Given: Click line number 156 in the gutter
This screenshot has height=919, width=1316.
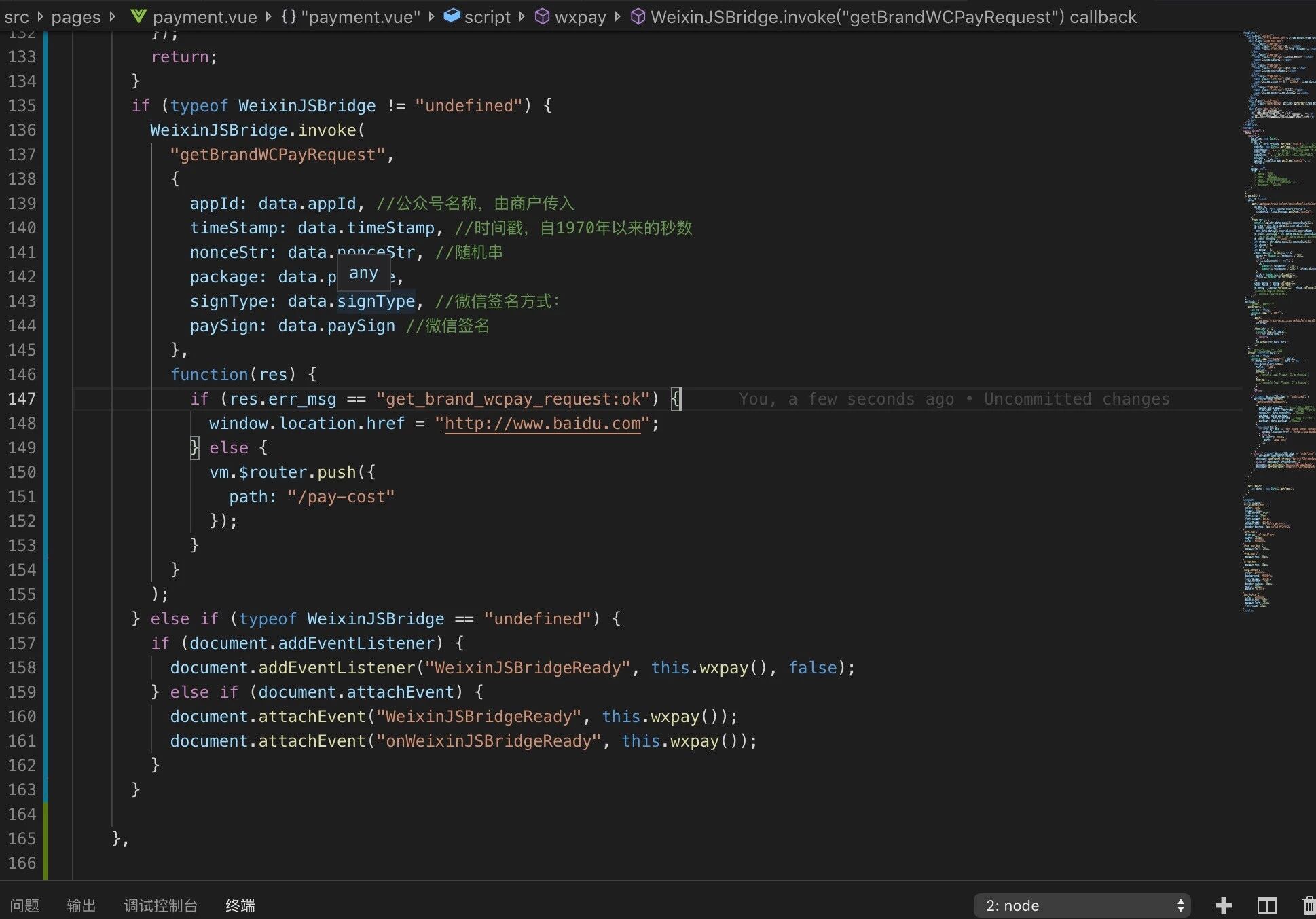Looking at the screenshot, I should (22, 619).
